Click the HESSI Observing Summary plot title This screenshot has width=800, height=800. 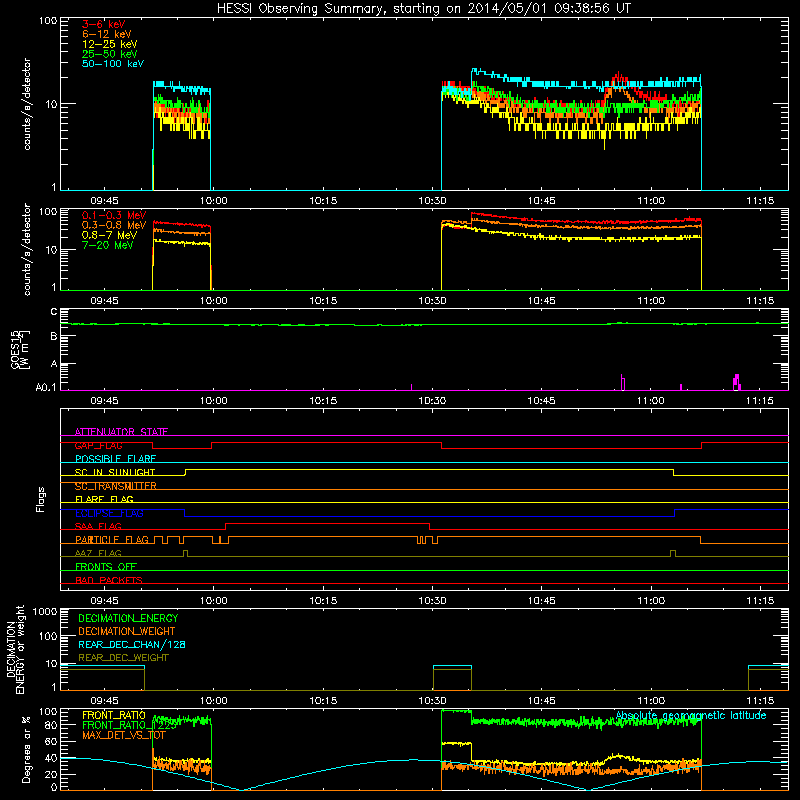tap(424, 9)
